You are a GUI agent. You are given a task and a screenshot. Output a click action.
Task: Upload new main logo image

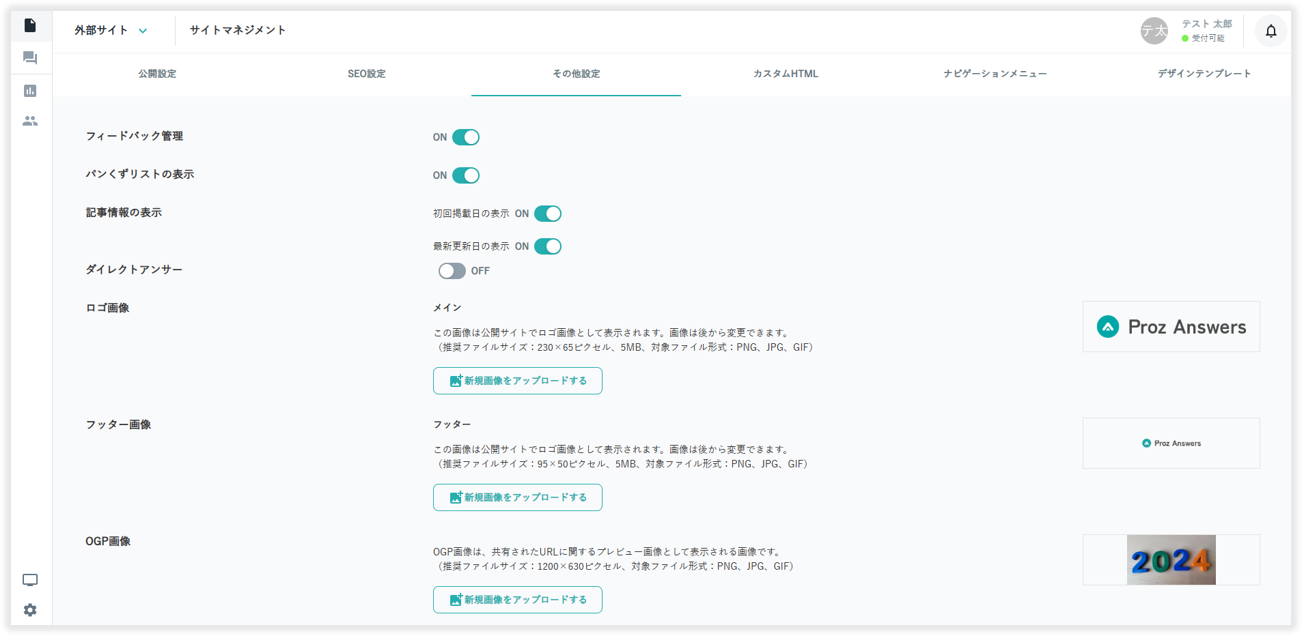pyautogui.click(x=517, y=381)
